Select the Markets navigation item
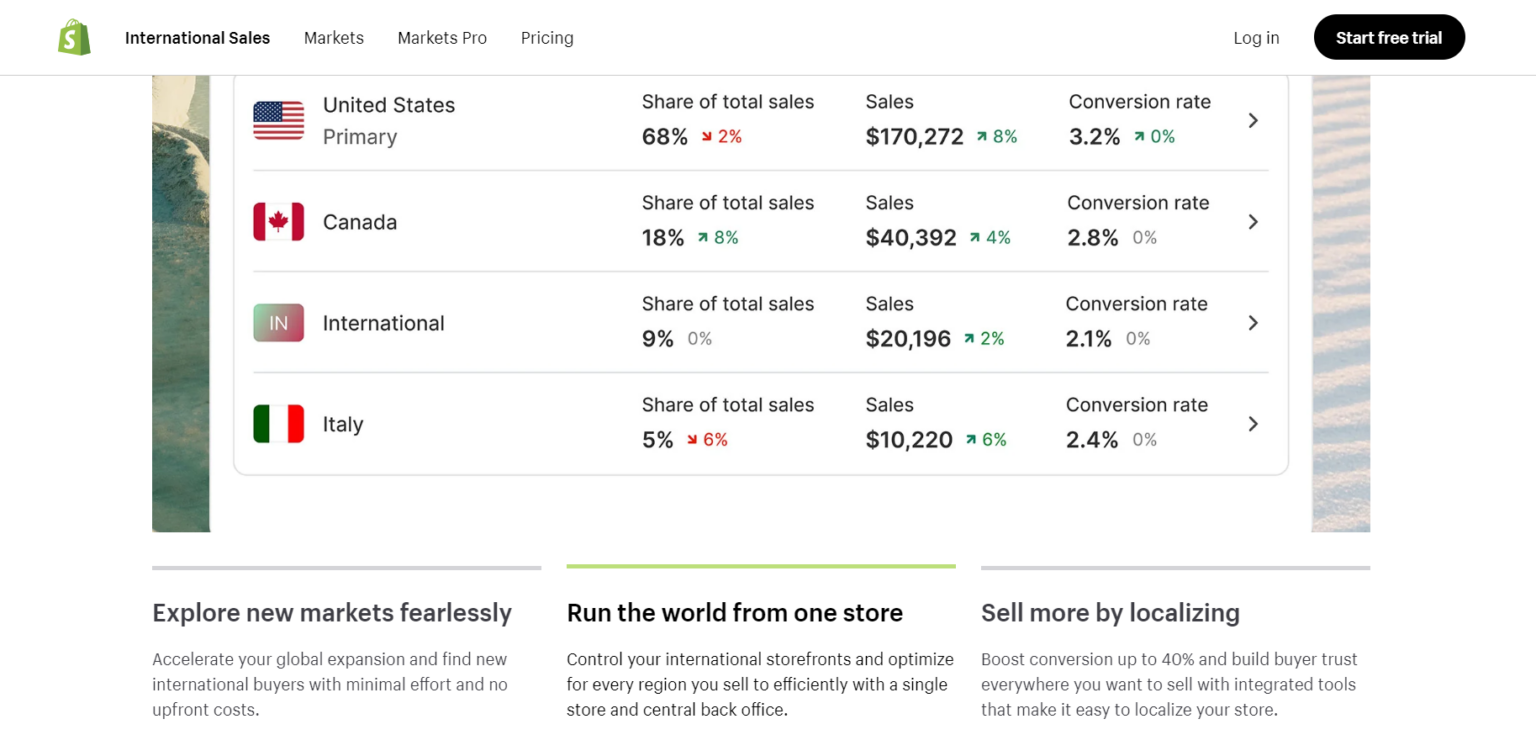Image resolution: width=1536 pixels, height=756 pixels. point(334,37)
